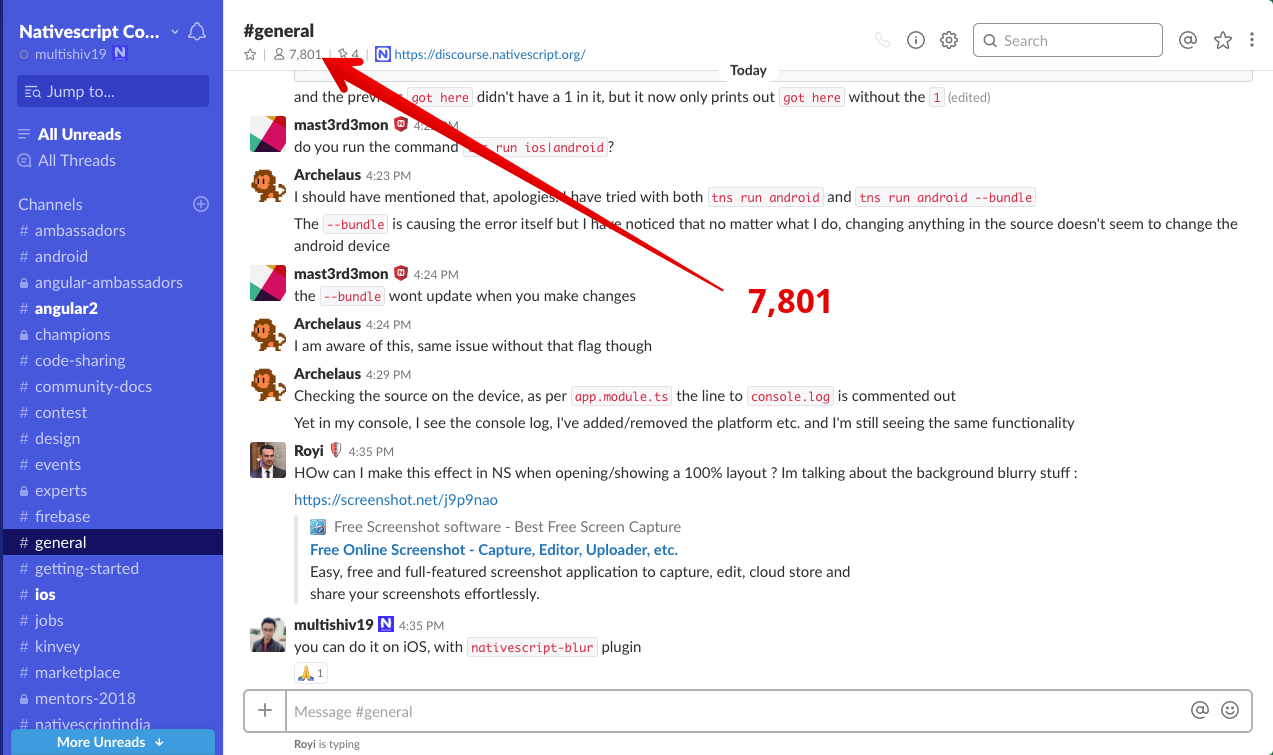This screenshot has width=1273, height=755.
Task: Open mast3rd3mon's avatar at 4:24 PM
Action: click(268, 283)
